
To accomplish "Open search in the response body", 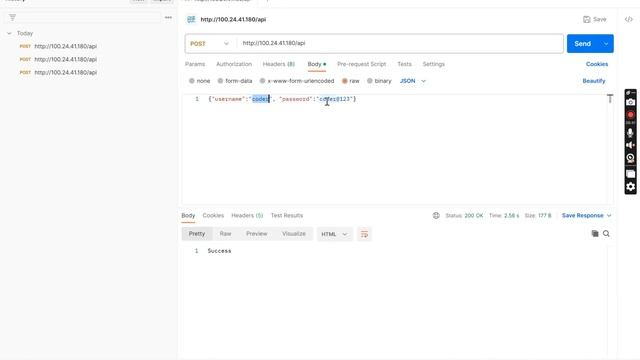I will 606,233.
